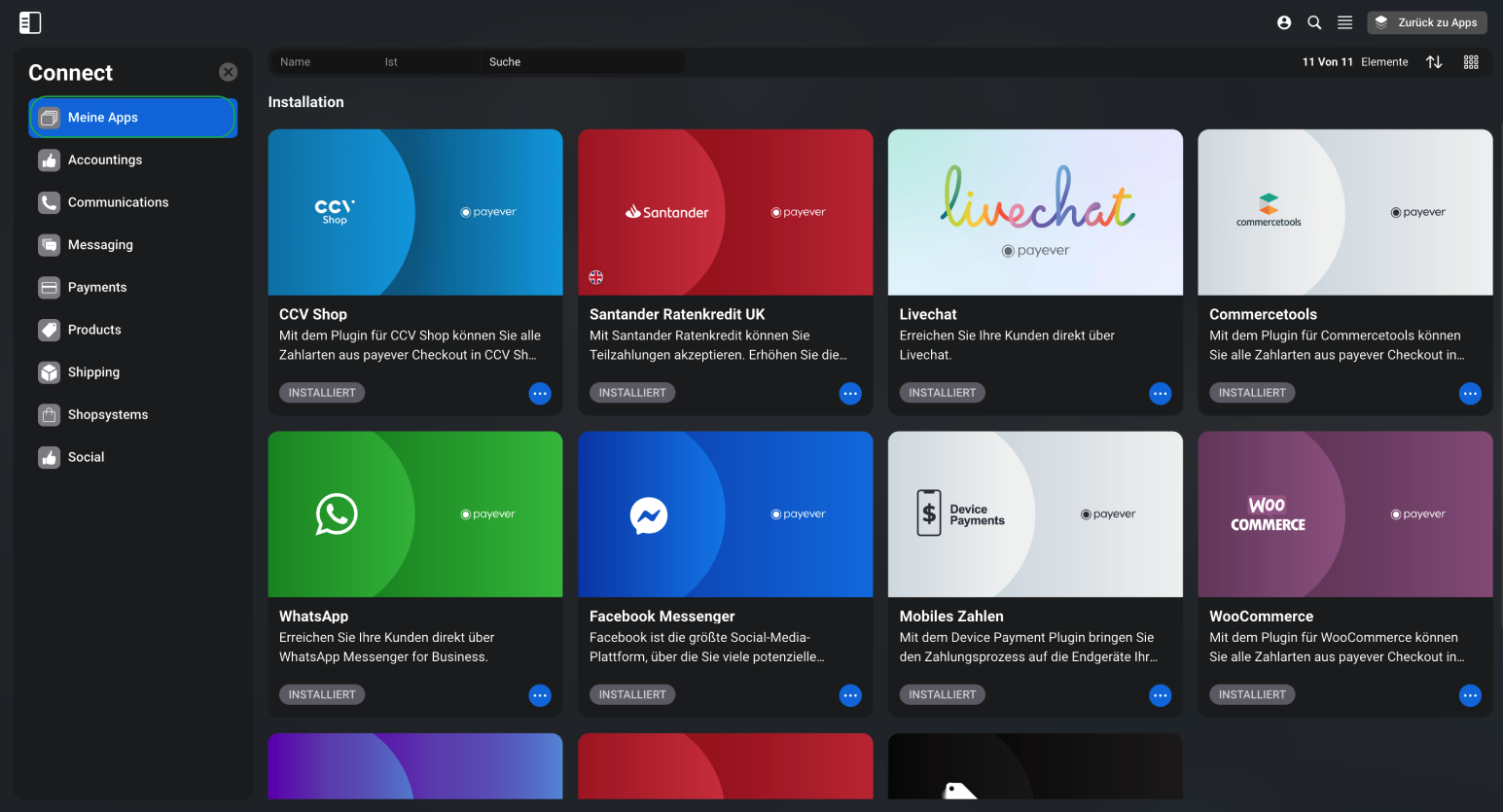Screen dimensions: 1503x812
Task: Open the Accountings category
Action: point(133,159)
